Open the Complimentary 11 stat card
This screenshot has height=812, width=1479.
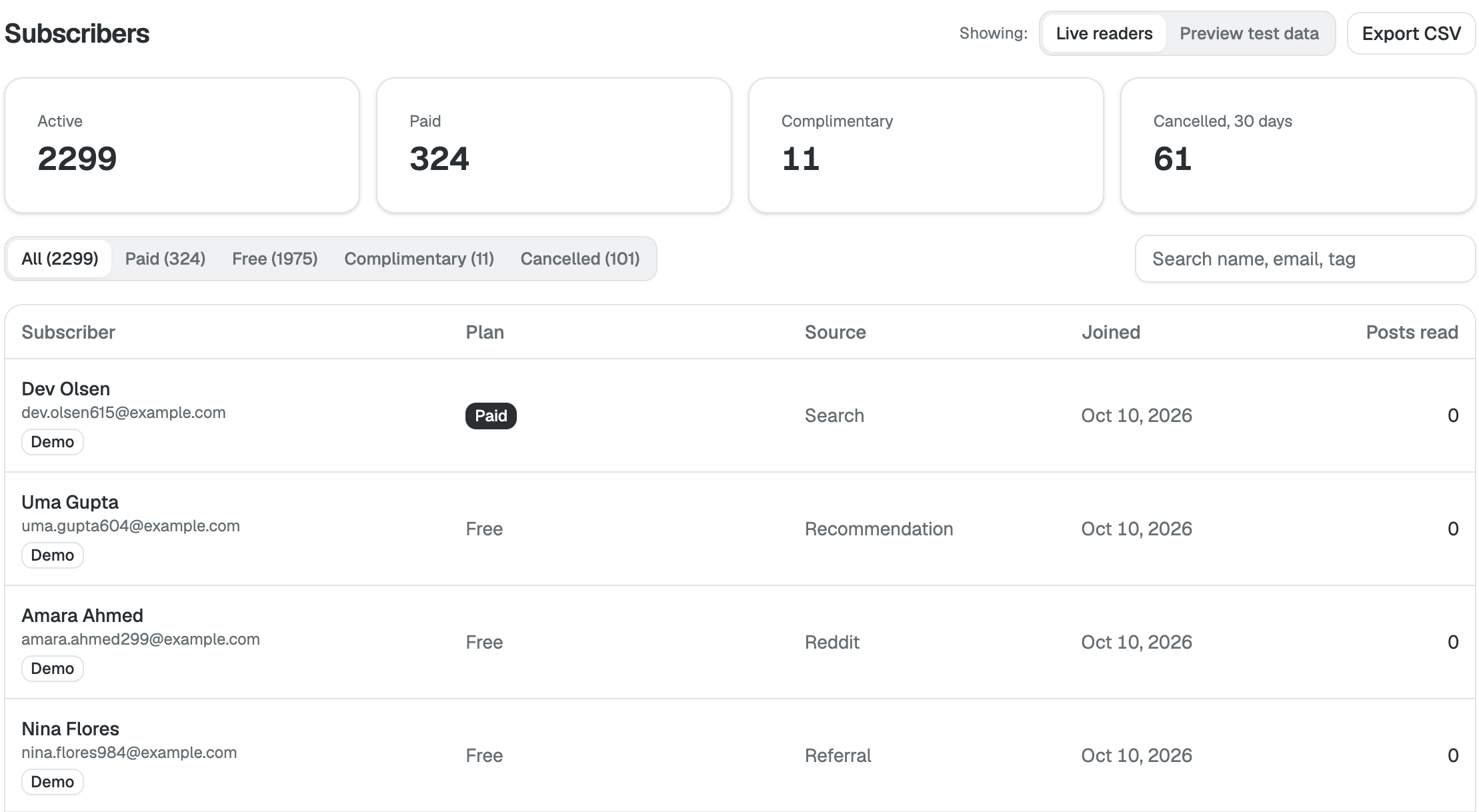[x=926, y=145]
